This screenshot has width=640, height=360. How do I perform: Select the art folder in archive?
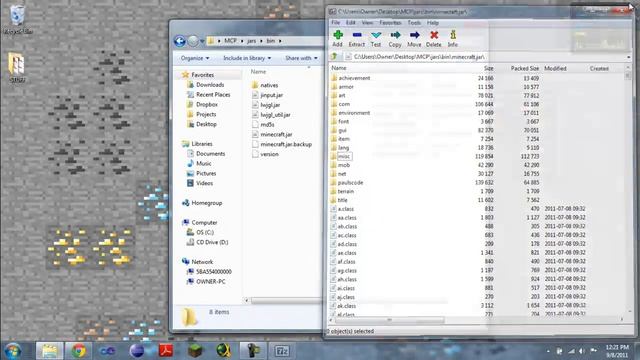342,96
